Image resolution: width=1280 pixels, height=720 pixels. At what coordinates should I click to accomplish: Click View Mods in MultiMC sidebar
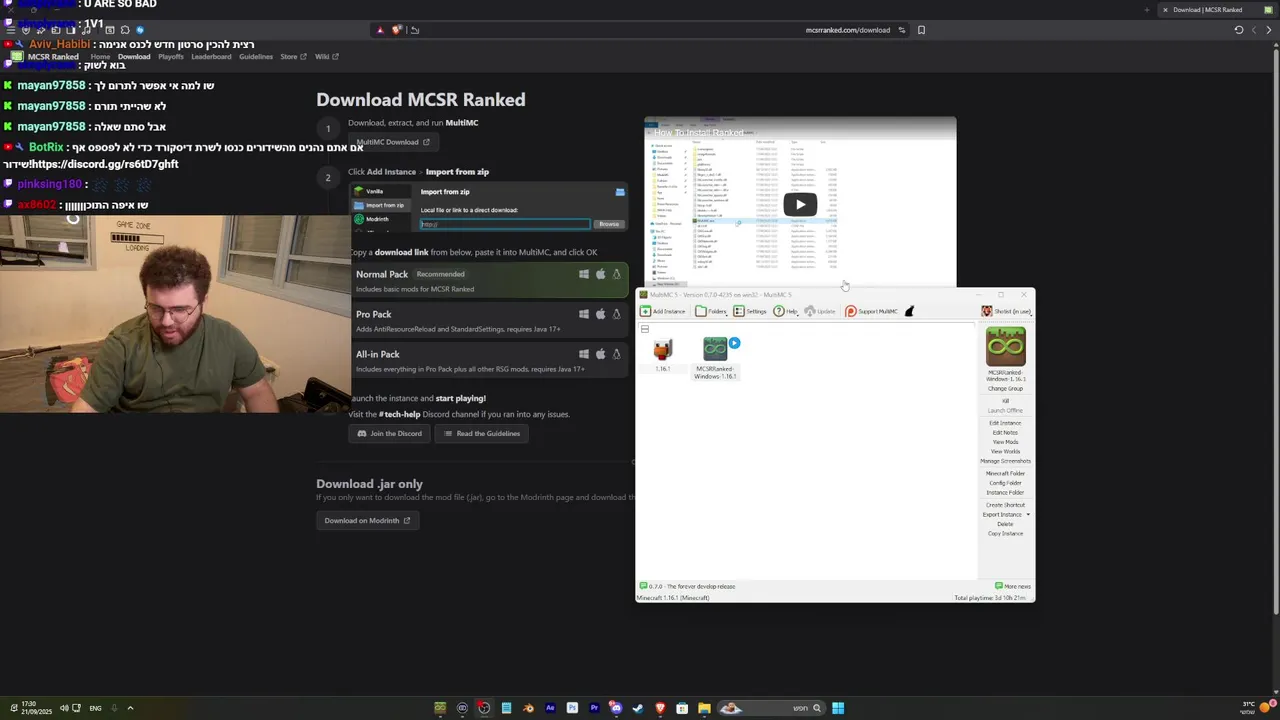click(1005, 442)
